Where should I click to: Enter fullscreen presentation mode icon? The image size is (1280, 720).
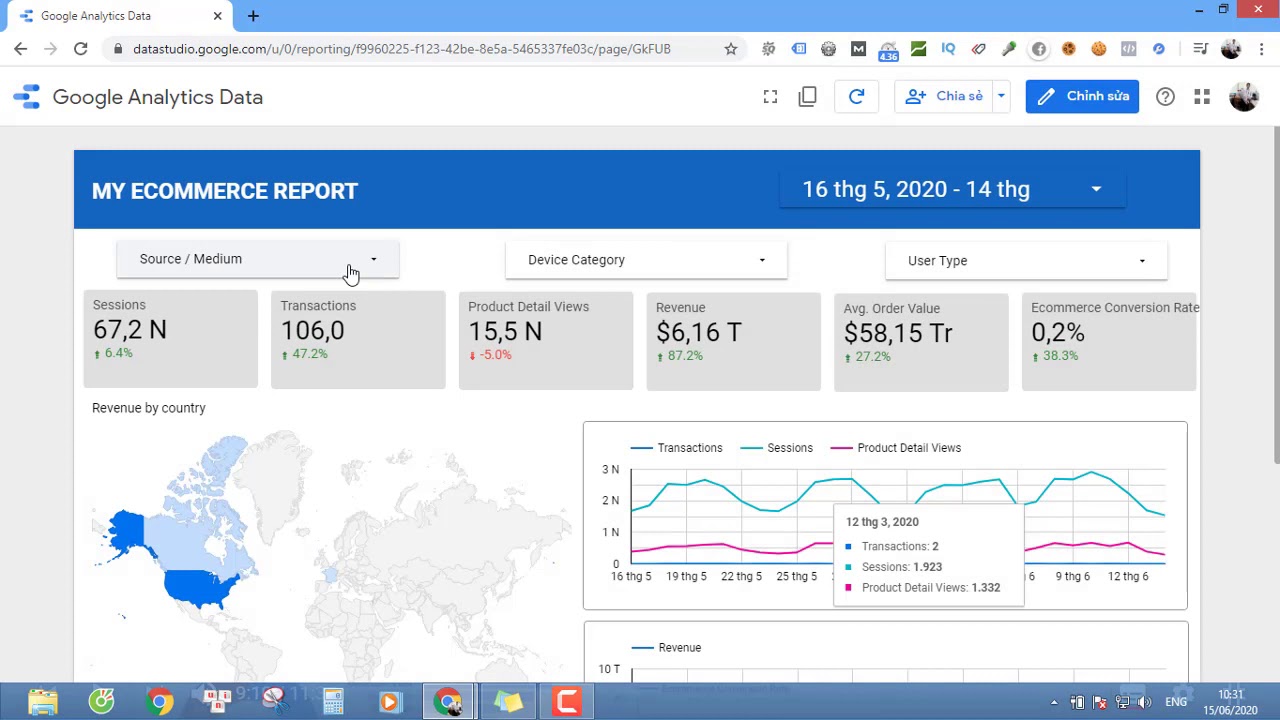pos(770,97)
